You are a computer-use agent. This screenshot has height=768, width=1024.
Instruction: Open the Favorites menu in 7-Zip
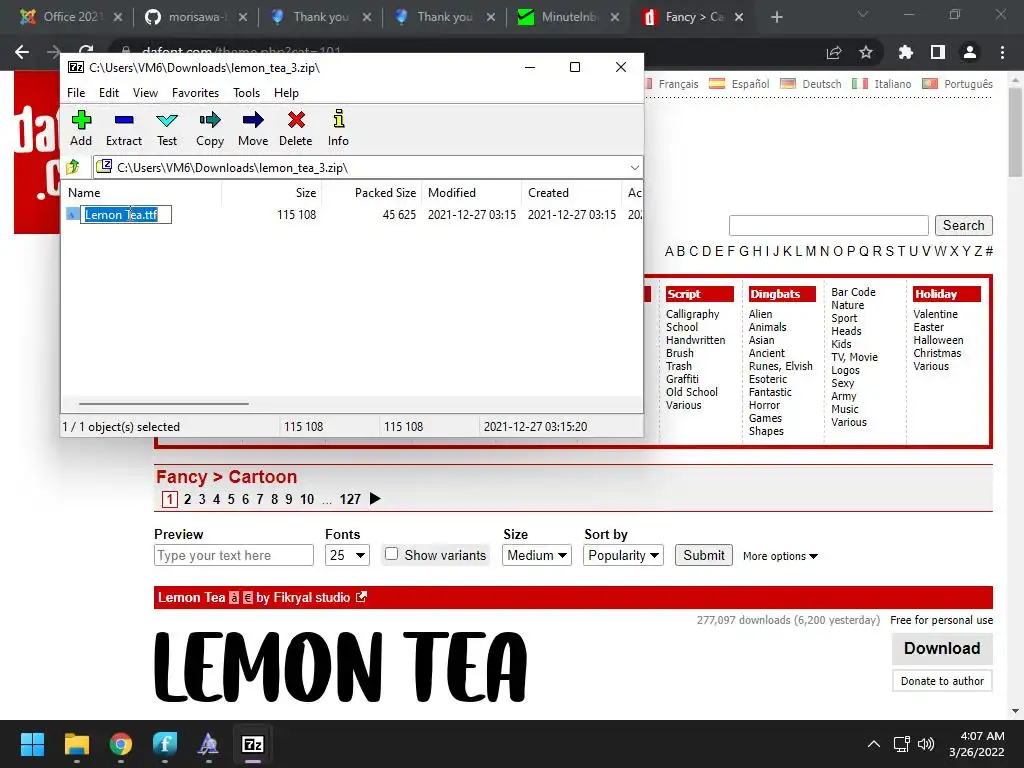click(195, 93)
